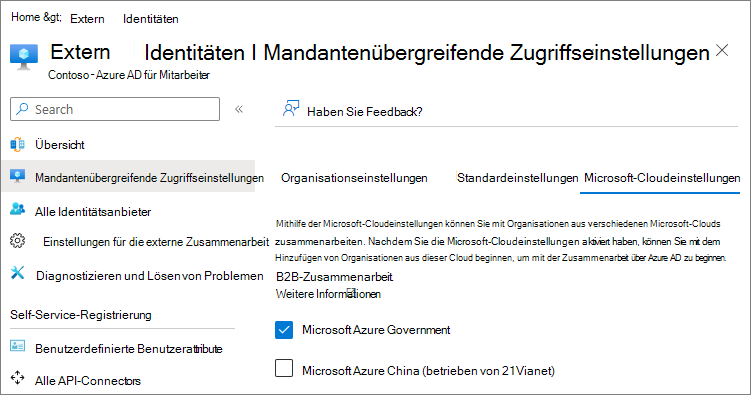Click the Diagnostizieren und Lösen wrench icon
The image size is (751, 395).
click(x=18, y=273)
